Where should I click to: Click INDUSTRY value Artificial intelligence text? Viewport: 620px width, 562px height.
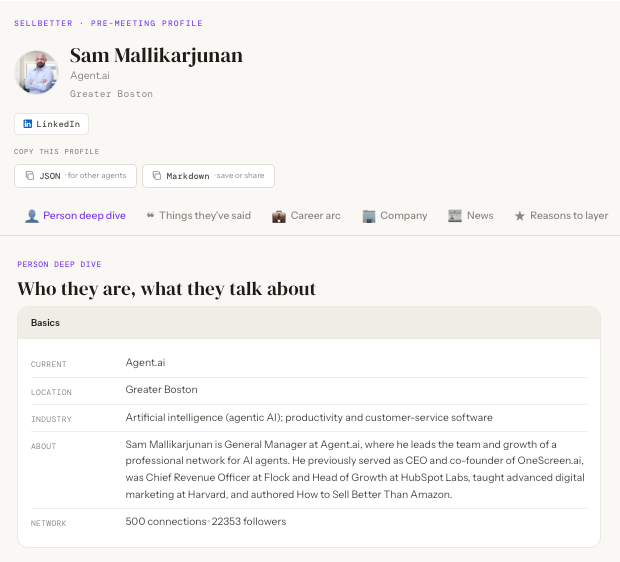[x=309, y=418]
